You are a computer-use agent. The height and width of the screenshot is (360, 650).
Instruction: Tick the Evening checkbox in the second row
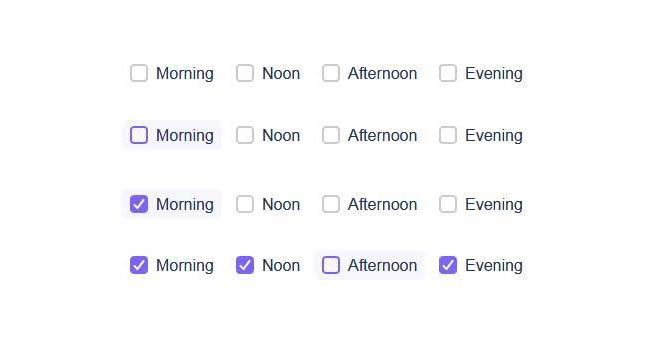coord(448,135)
